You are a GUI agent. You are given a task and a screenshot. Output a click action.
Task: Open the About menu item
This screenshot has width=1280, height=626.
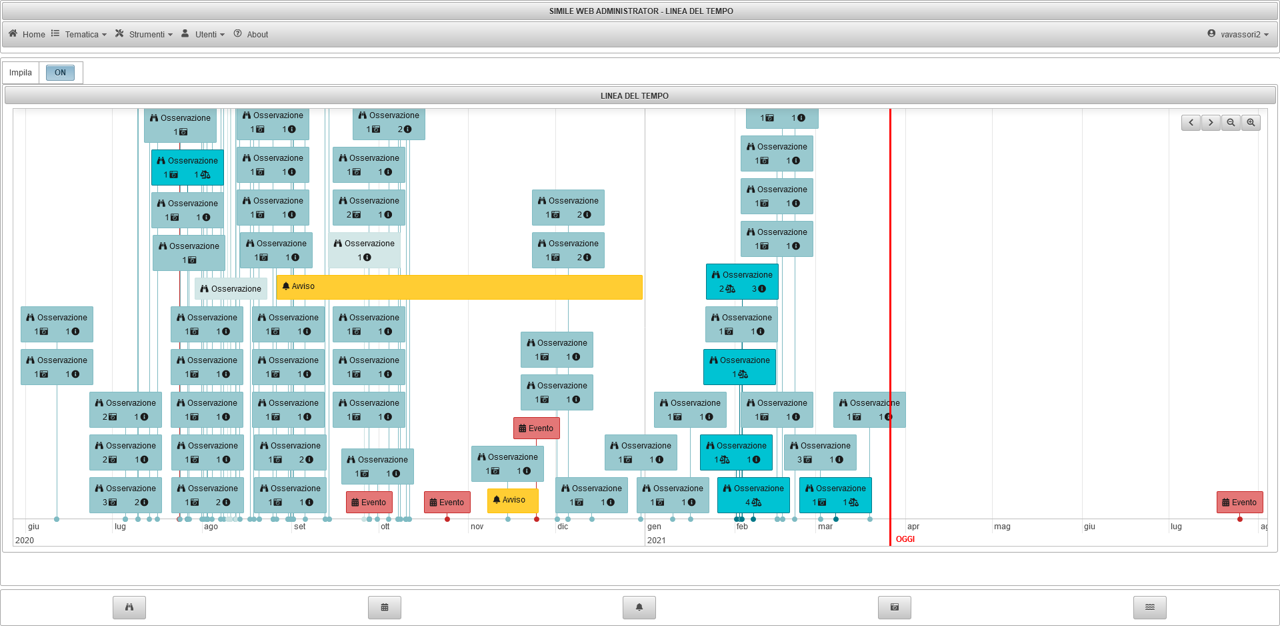pyautogui.click(x=251, y=34)
